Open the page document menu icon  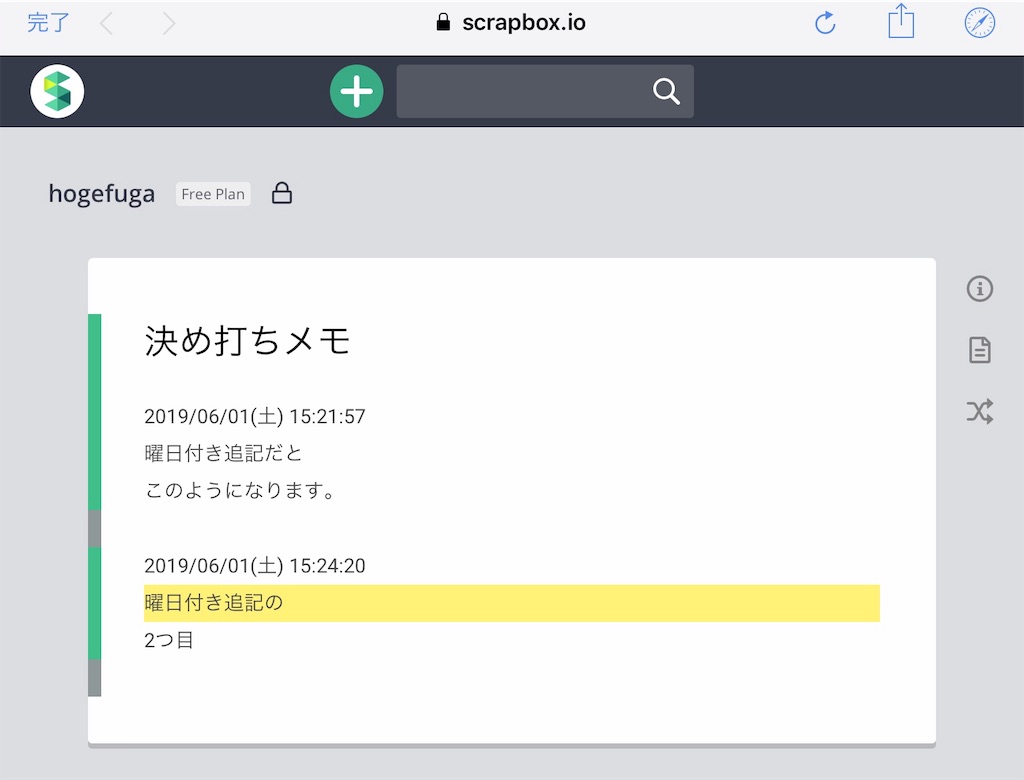coord(980,350)
